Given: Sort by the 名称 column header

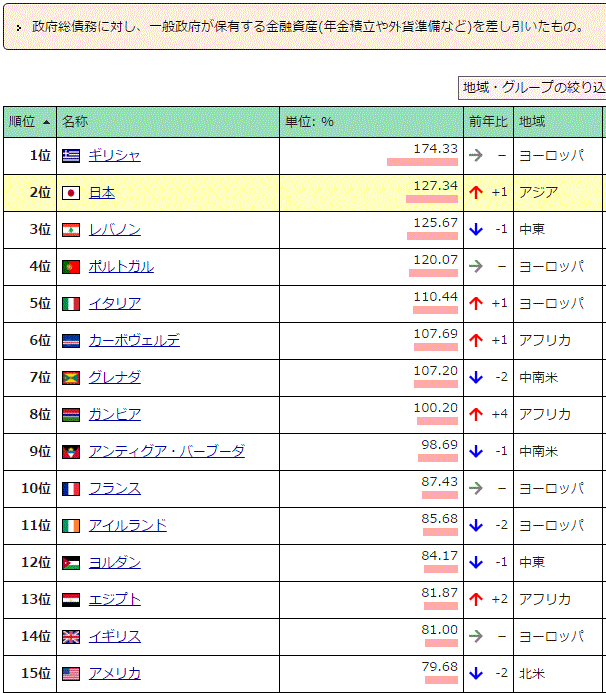Looking at the screenshot, I should pos(168,122).
